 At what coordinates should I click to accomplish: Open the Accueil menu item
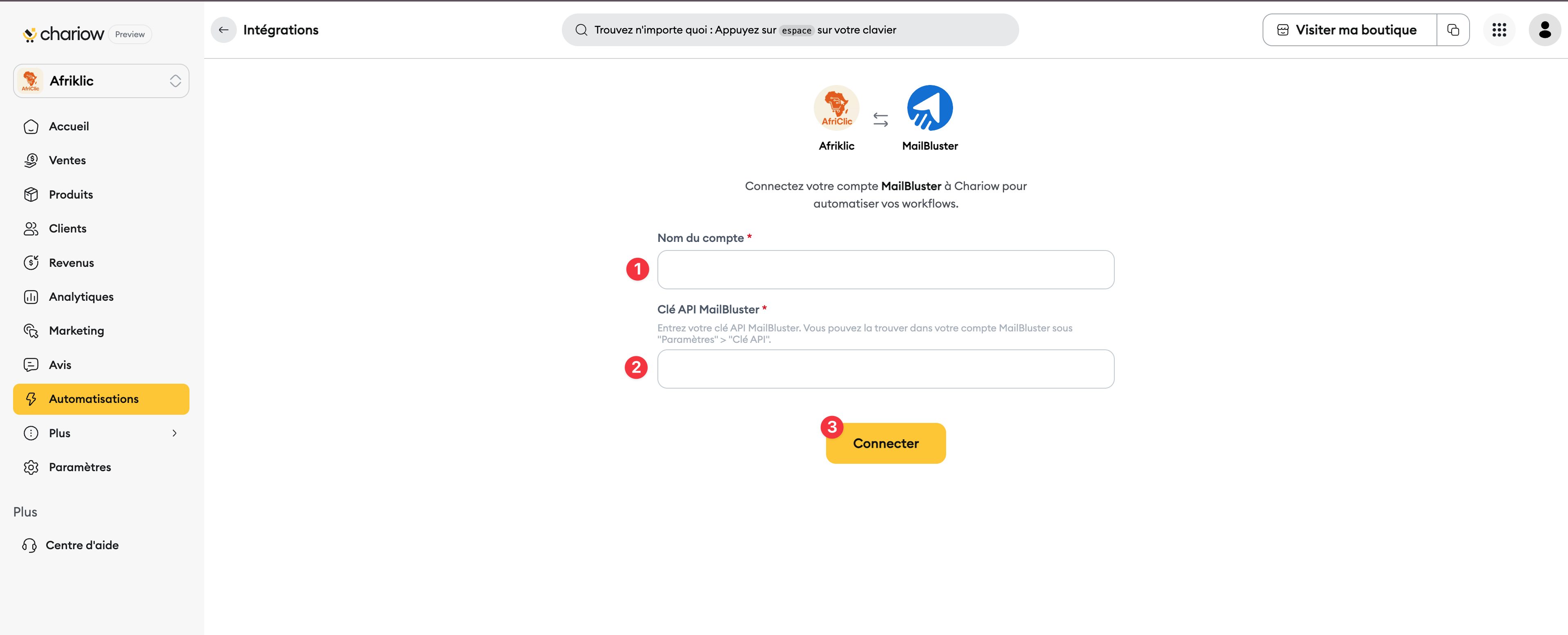tap(101, 126)
